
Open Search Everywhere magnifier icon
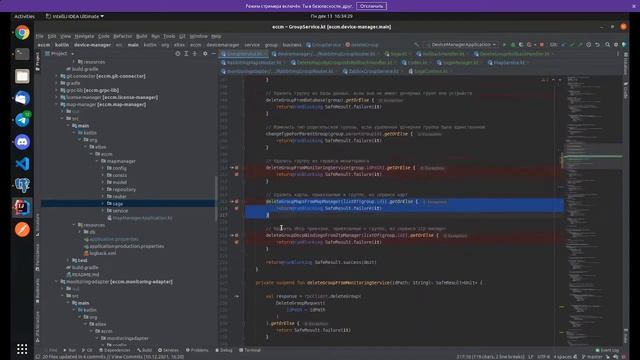pos(608,44)
